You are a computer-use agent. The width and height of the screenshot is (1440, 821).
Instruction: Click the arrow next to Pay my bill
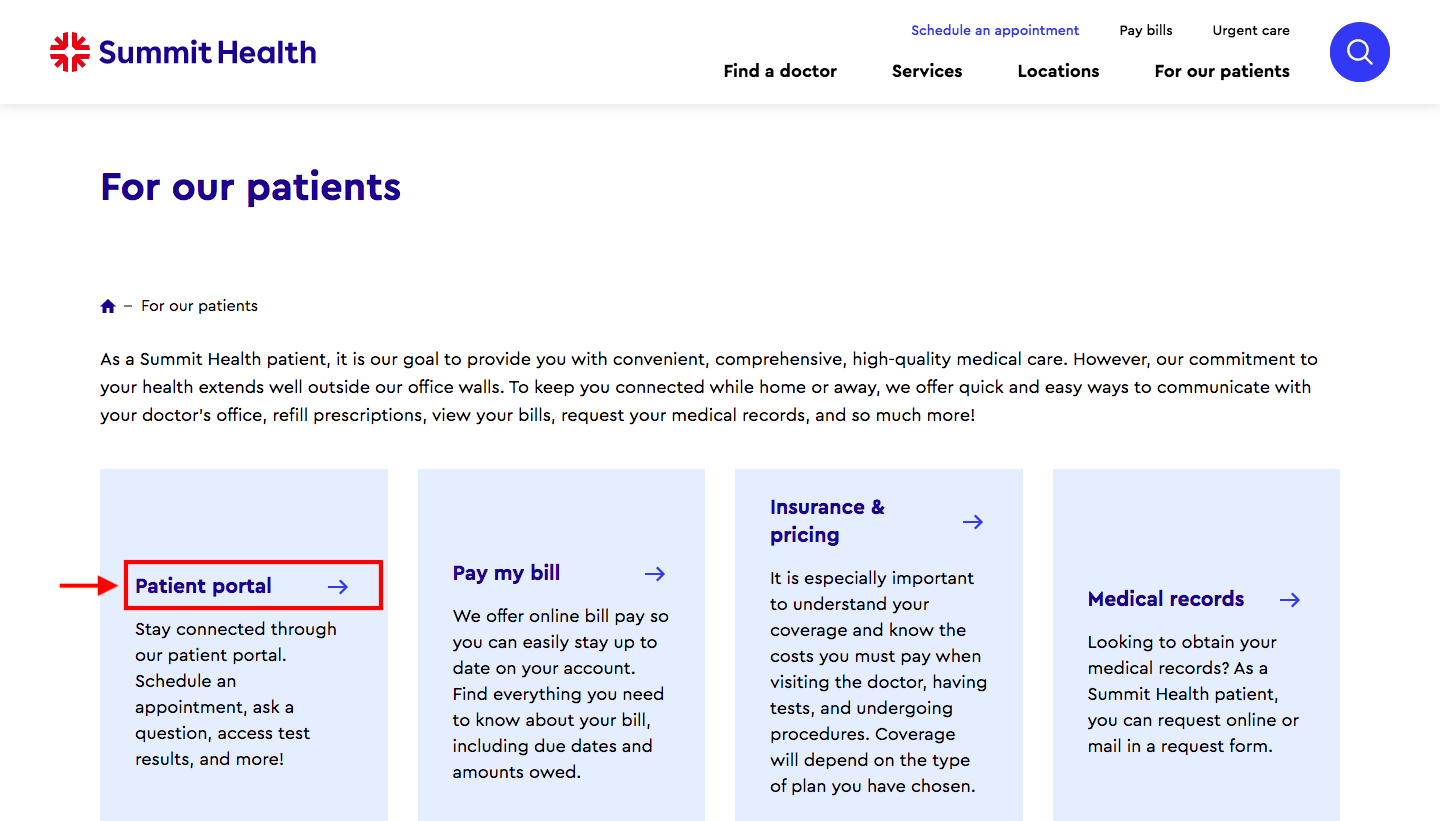[x=655, y=573]
